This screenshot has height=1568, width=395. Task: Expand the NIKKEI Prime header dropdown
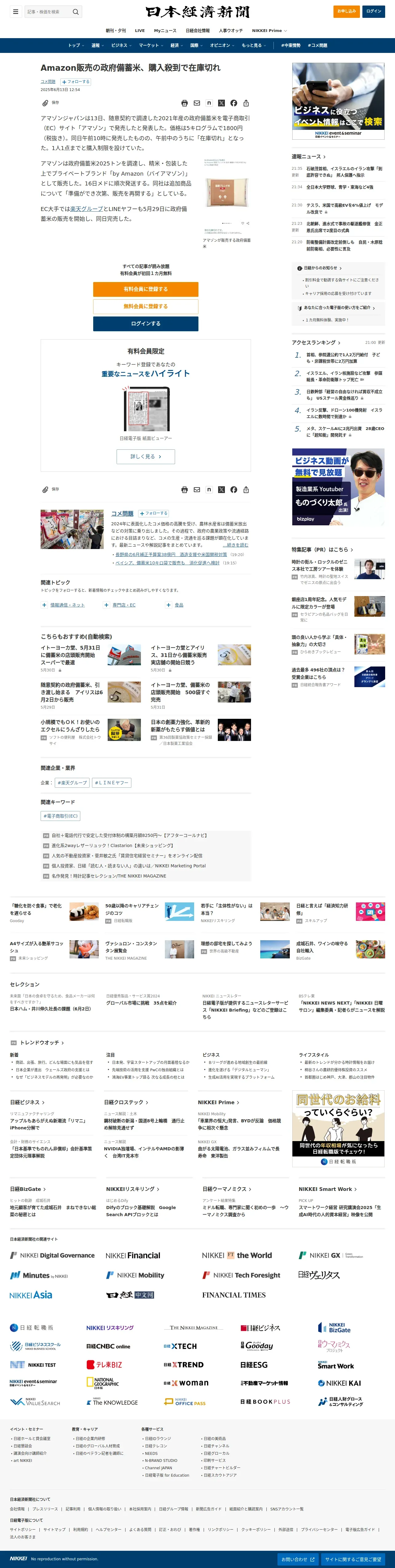coord(269,30)
